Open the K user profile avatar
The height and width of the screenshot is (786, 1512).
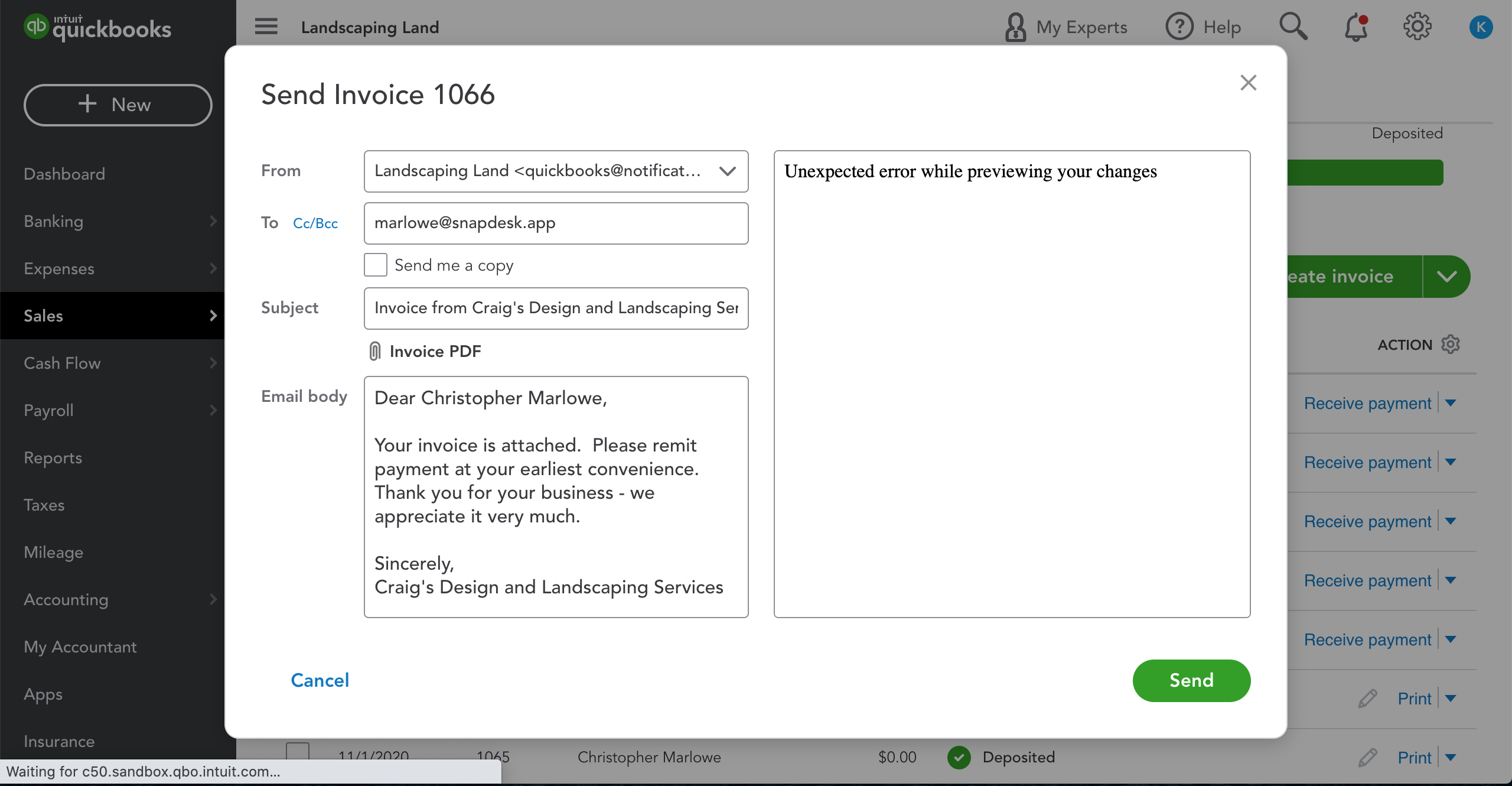click(x=1481, y=27)
